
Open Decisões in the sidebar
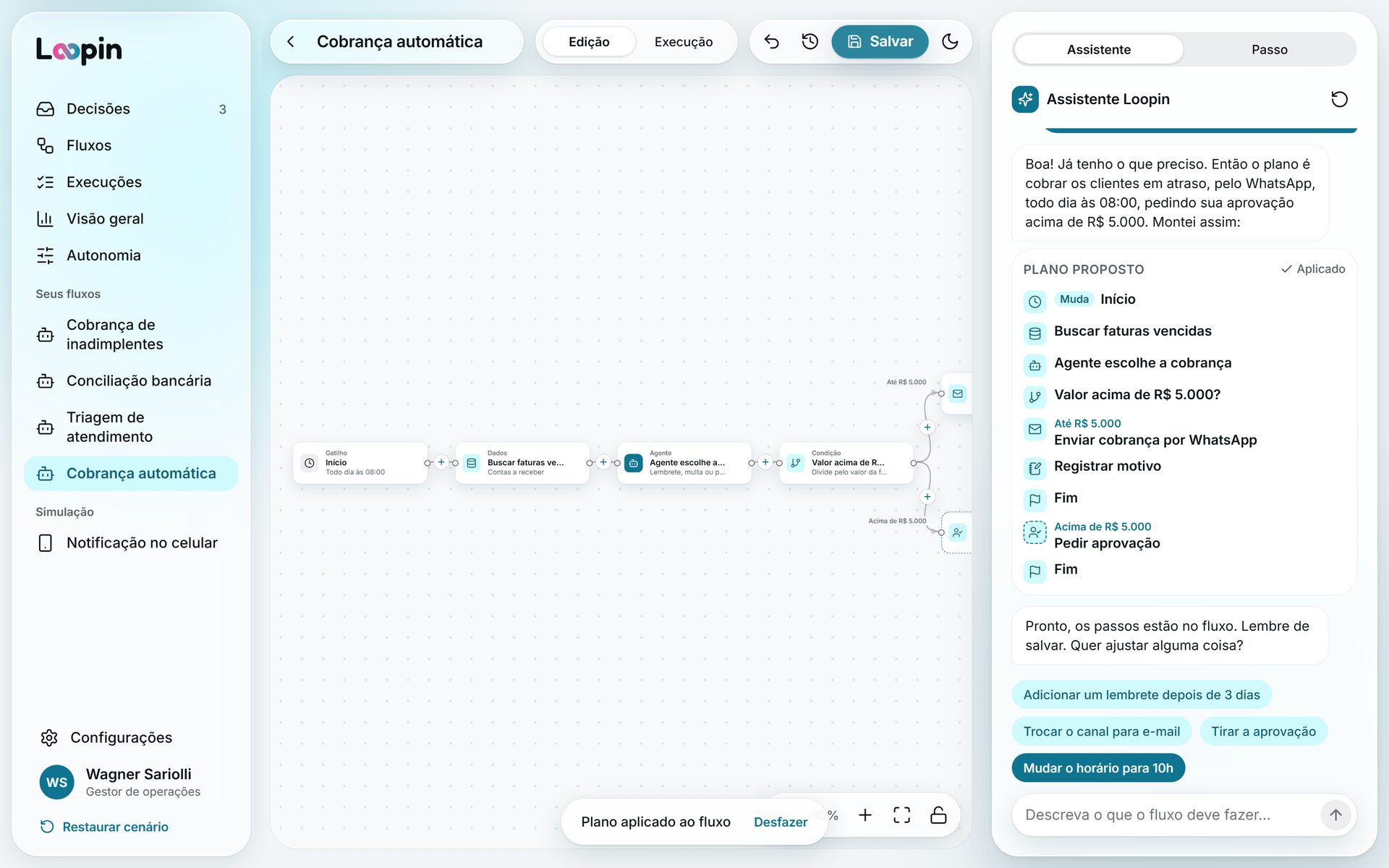131,109
